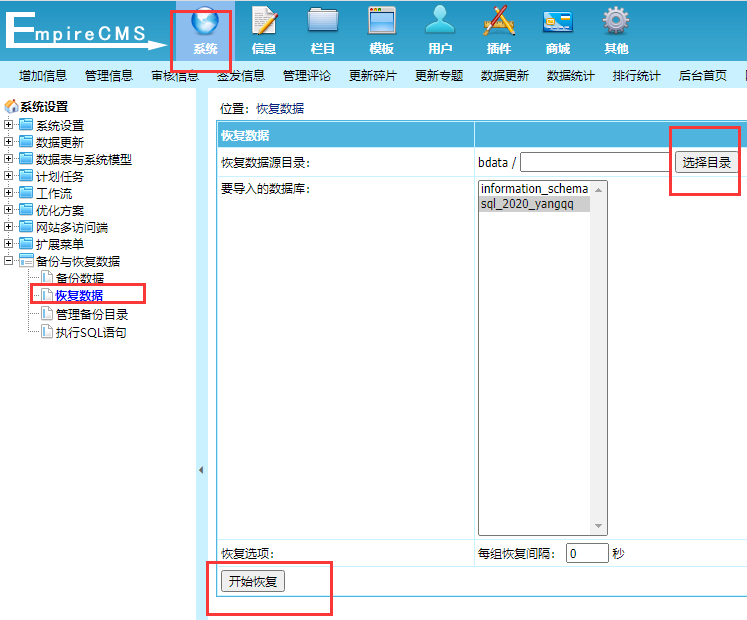
Task: Open 数据统计 in the sub menu
Action: 571,75
